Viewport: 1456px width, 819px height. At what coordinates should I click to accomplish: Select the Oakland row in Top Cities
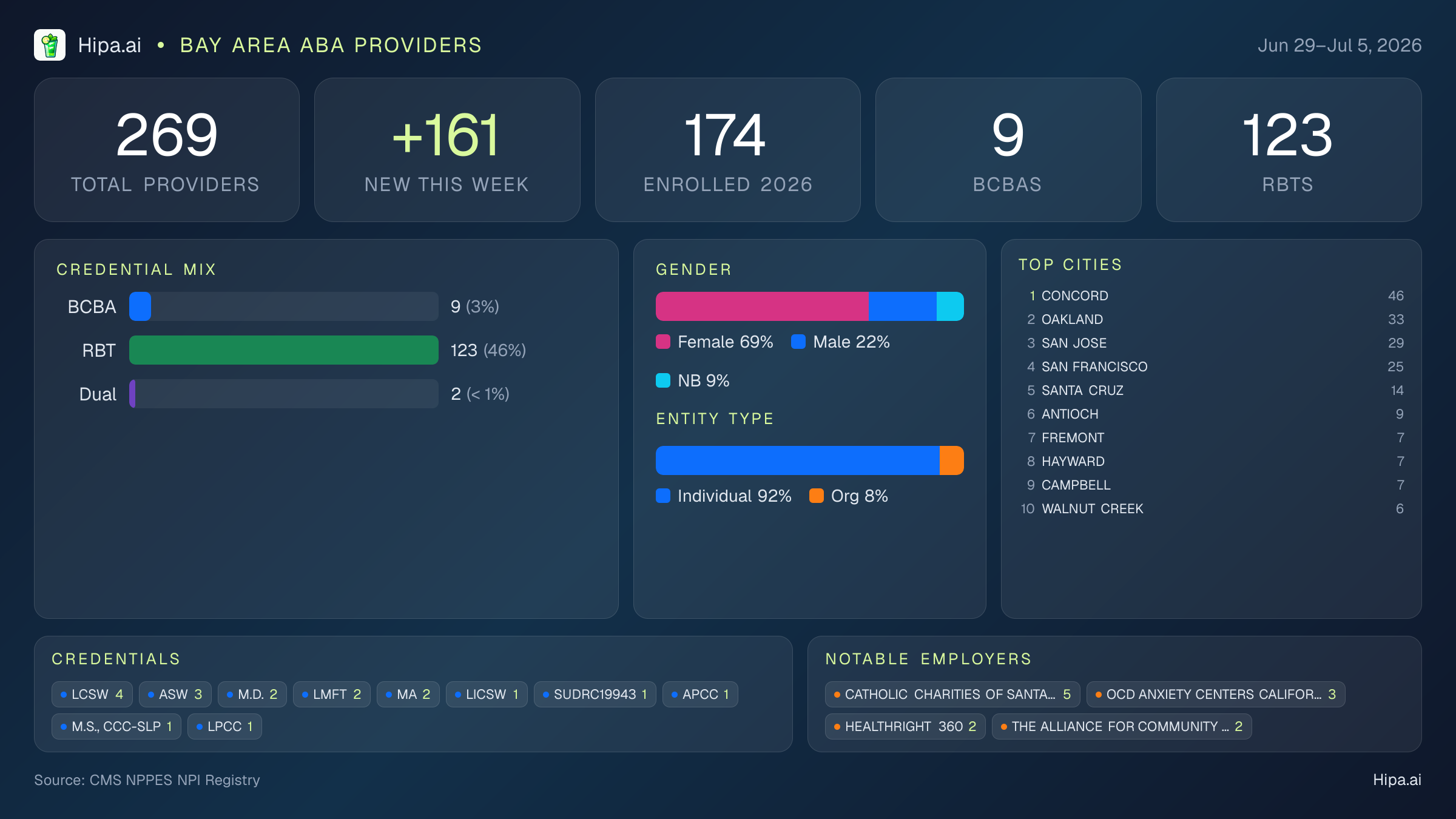(x=1212, y=319)
